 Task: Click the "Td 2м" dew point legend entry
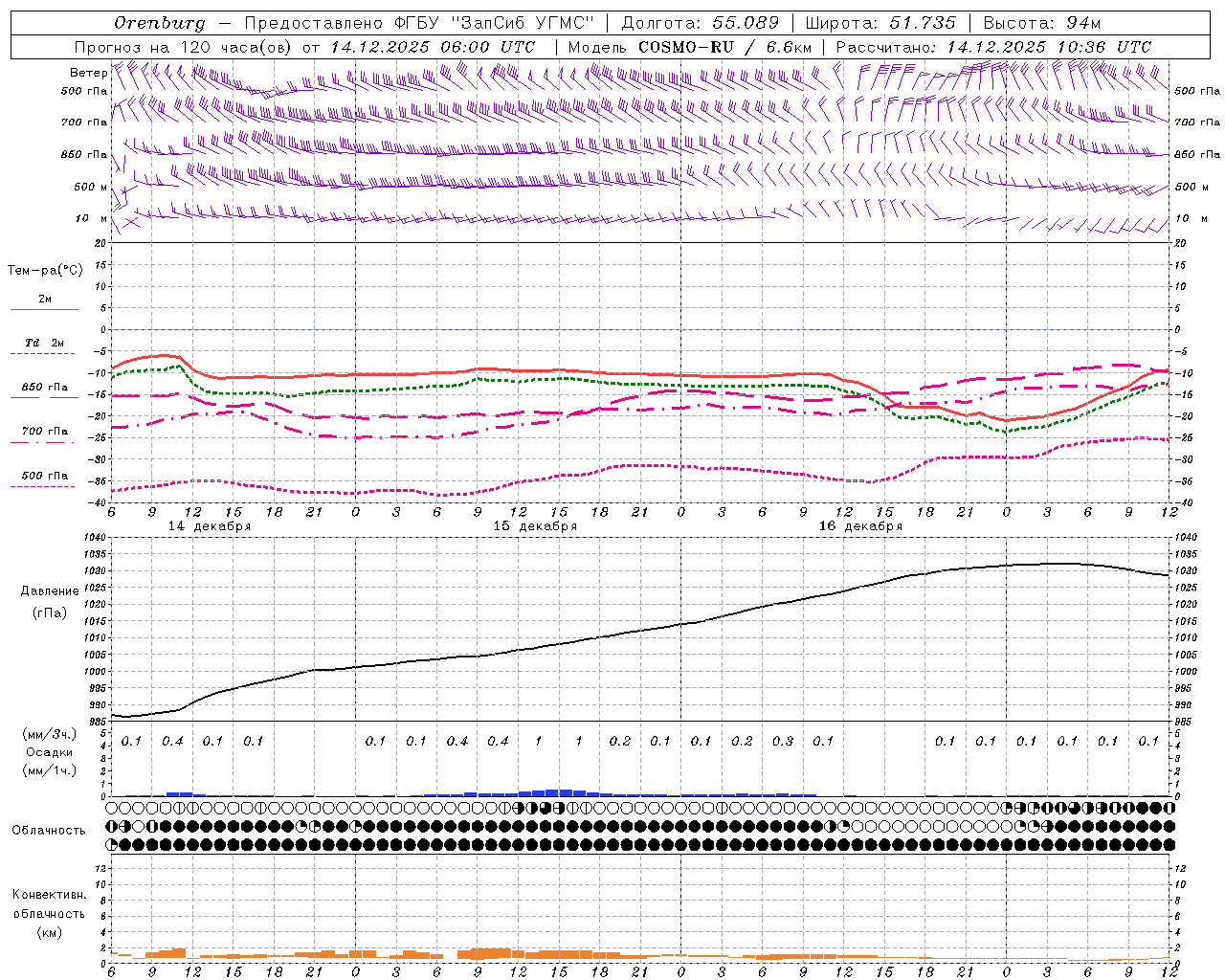tap(45, 343)
